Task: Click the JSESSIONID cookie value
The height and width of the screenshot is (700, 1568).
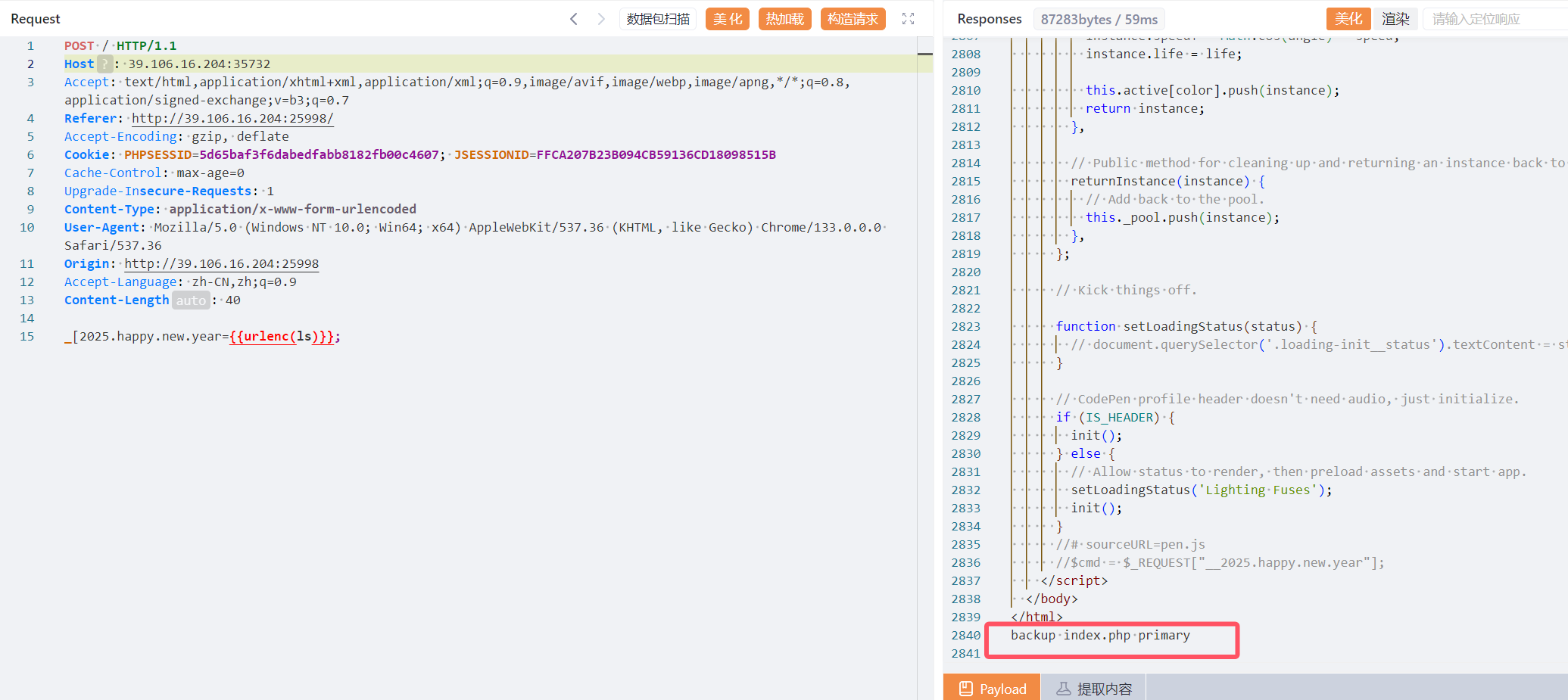Action: [656, 154]
